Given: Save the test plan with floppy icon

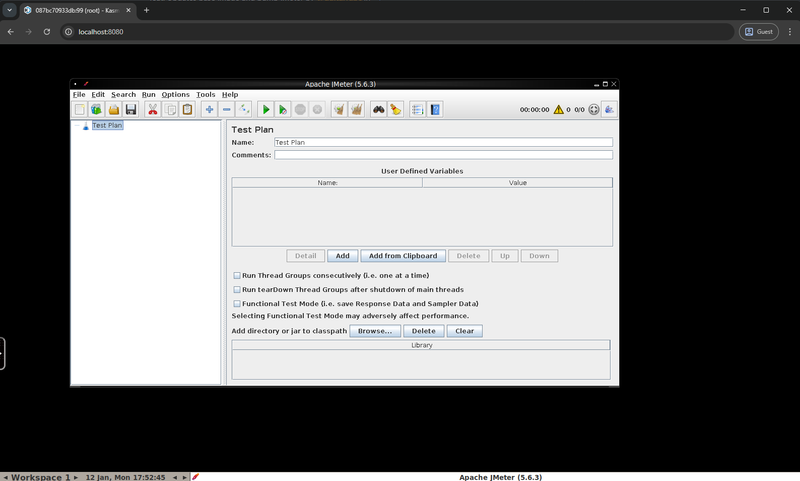Looking at the screenshot, I should 131,109.
